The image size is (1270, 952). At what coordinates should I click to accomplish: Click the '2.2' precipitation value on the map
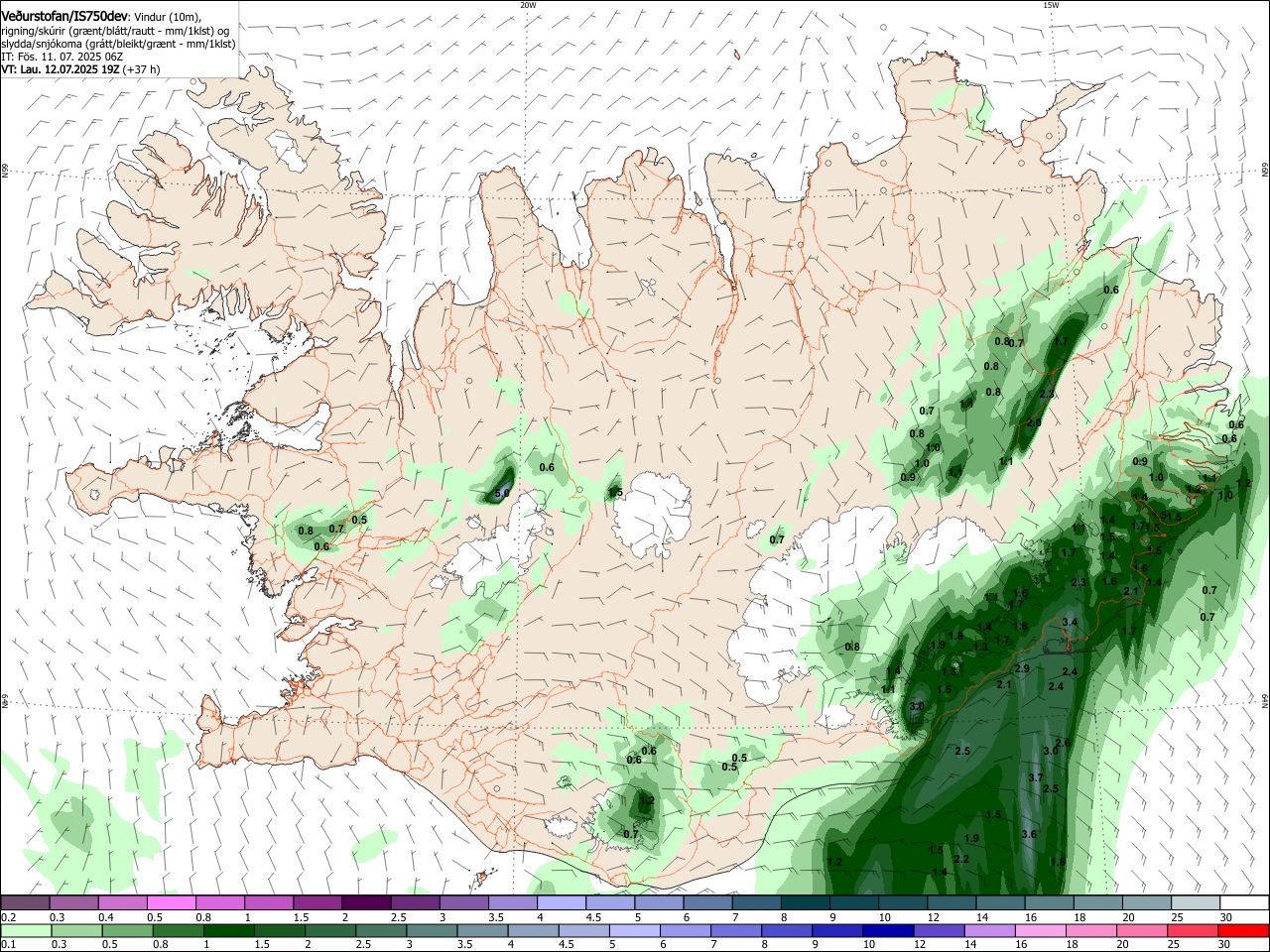pyautogui.click(x=960, y=859)
